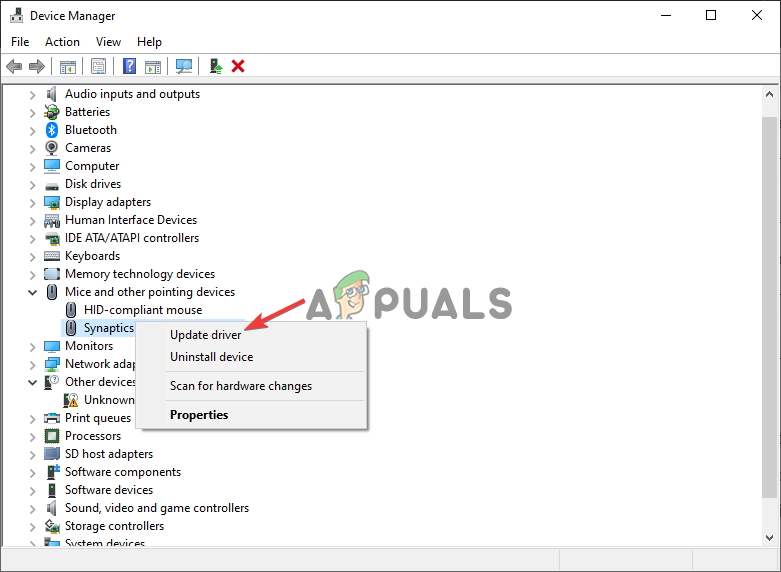The image size is (781, 572).
Task: Select the Cameras label
Action: tap(88, 148)
